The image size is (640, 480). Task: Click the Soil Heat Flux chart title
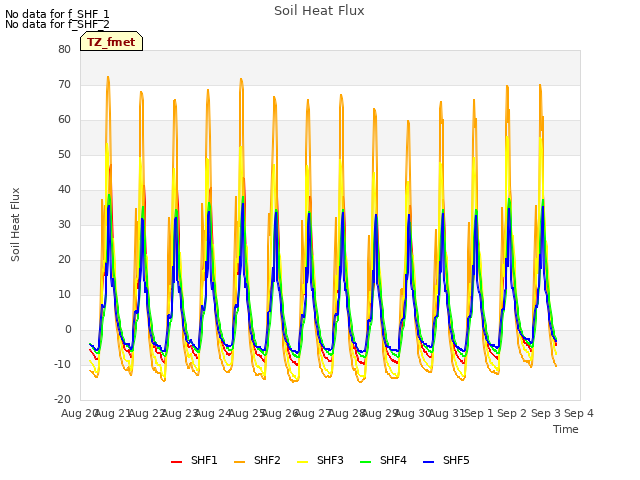(319, 11)
